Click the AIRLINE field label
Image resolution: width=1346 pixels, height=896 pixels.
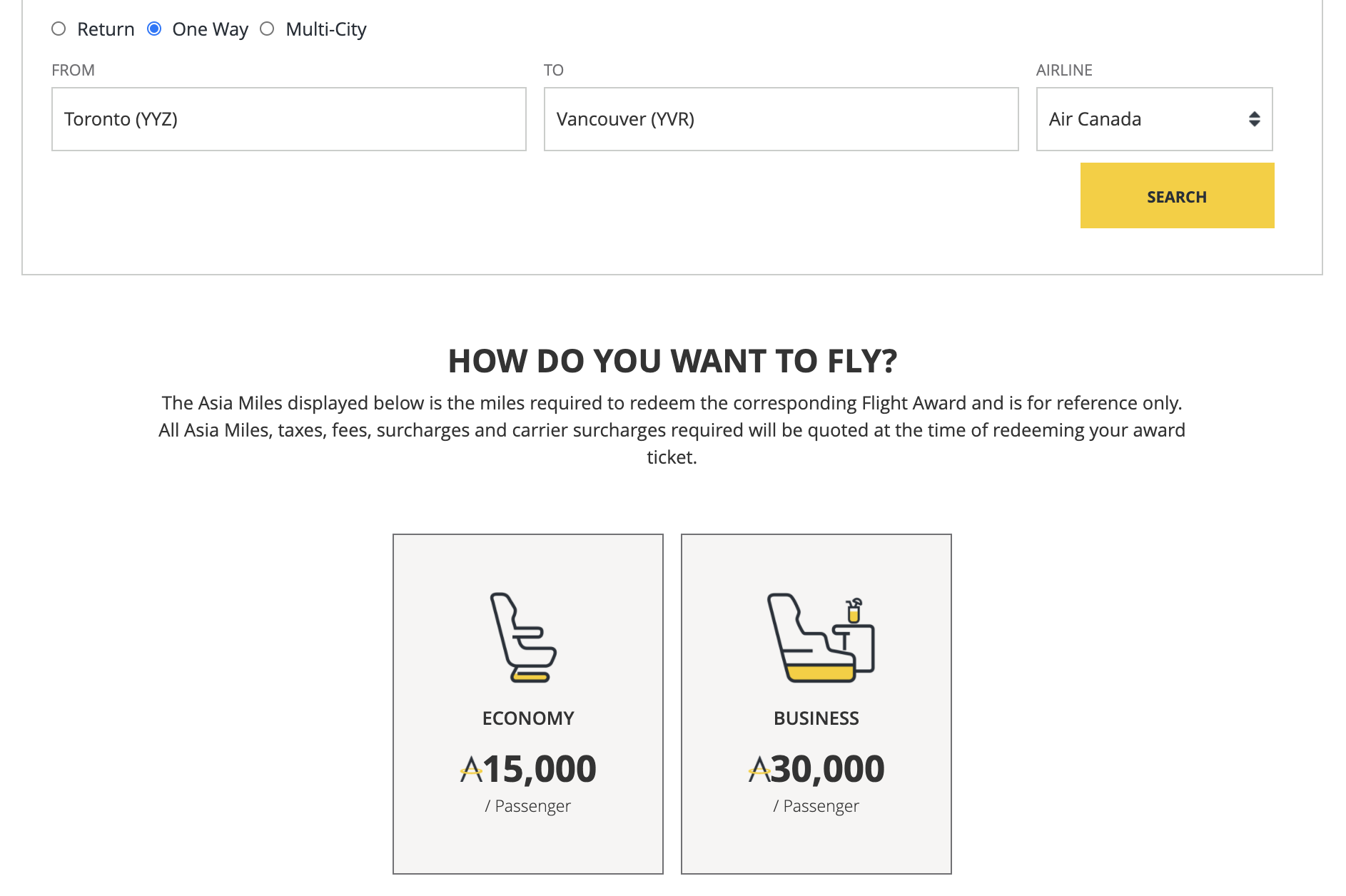click(x=1064, y=70)
